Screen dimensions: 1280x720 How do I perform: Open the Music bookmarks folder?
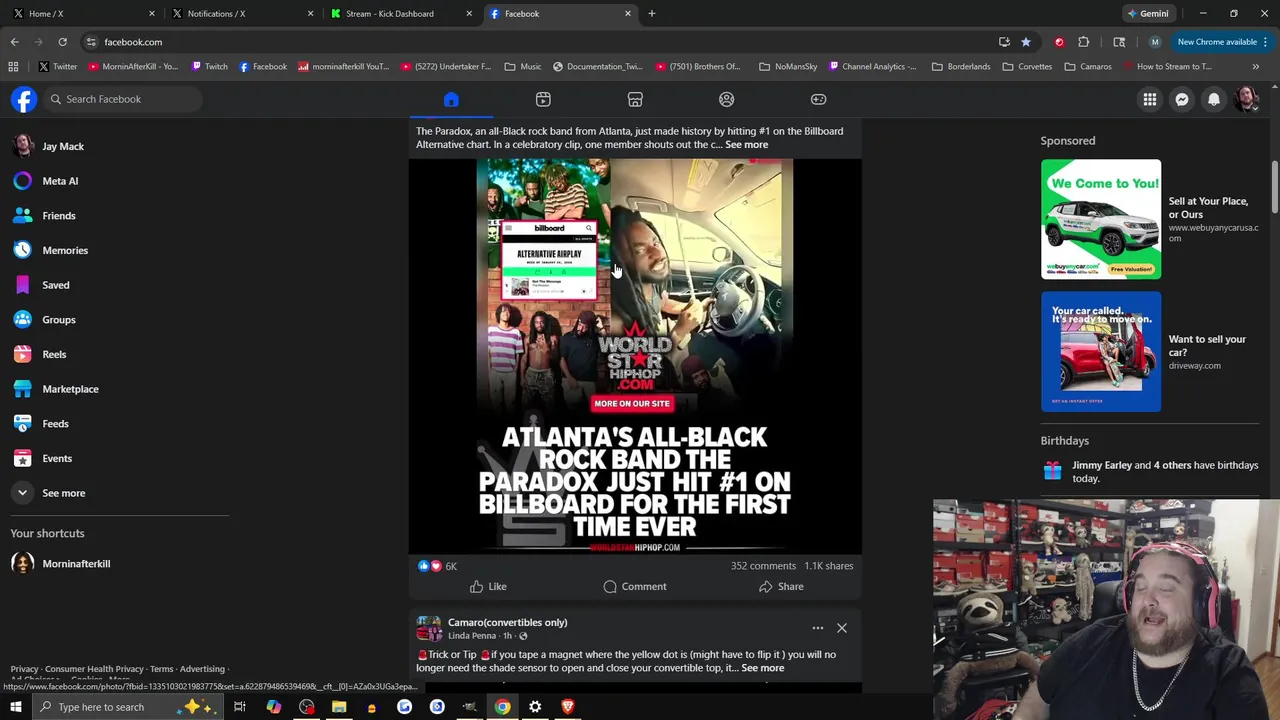(x=523, y=67)
